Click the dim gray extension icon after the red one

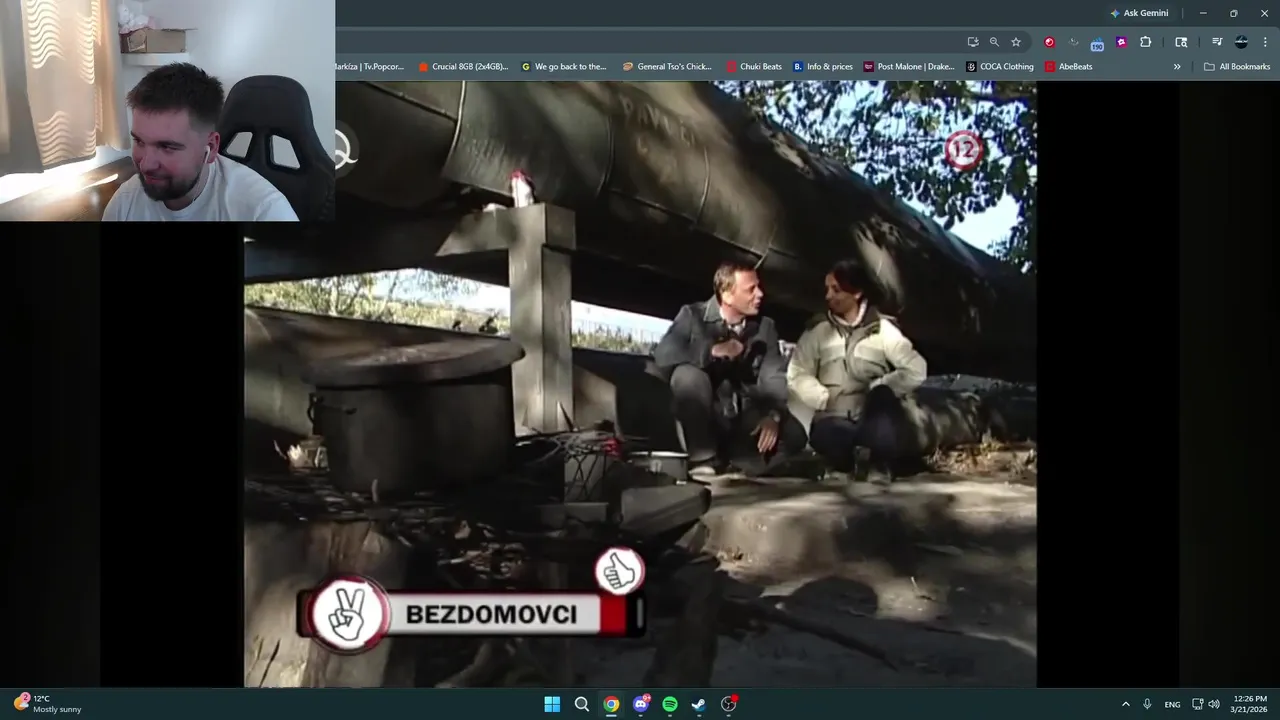click(1073, 42)
